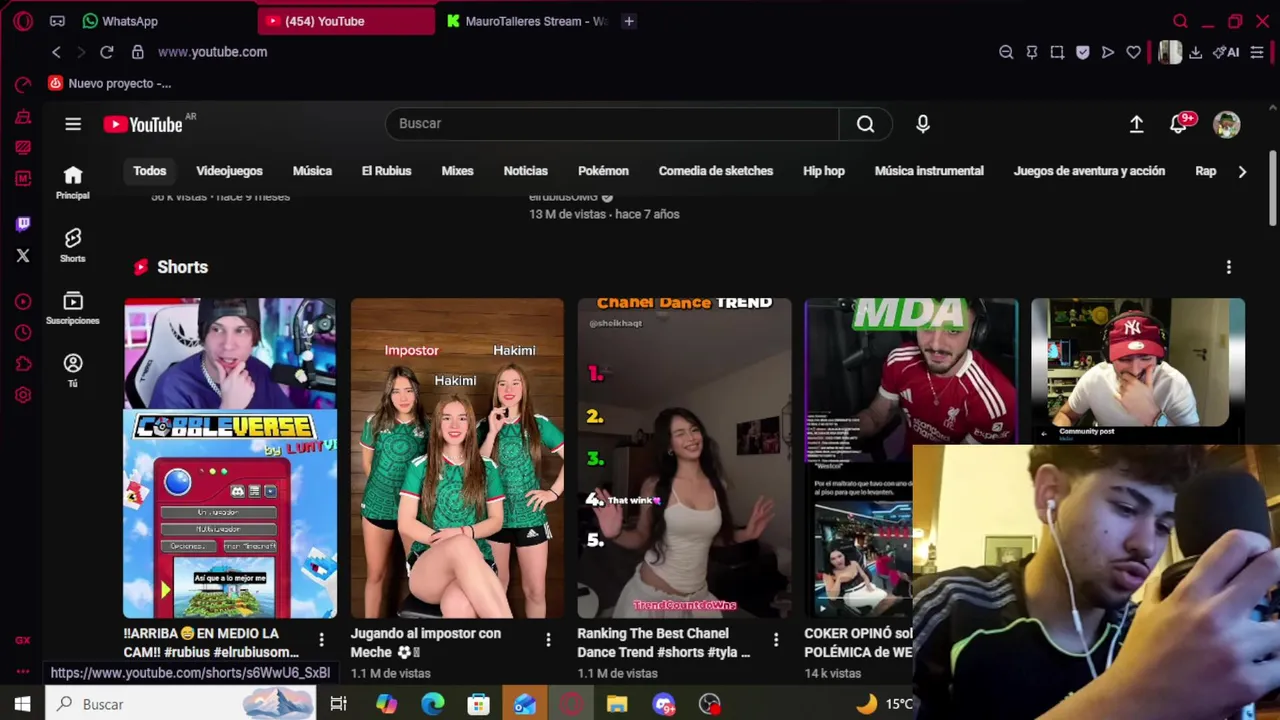This screenshot has width=1280, height=720.
Task: Click the padlock site info icon
Action: click(138, 52)
